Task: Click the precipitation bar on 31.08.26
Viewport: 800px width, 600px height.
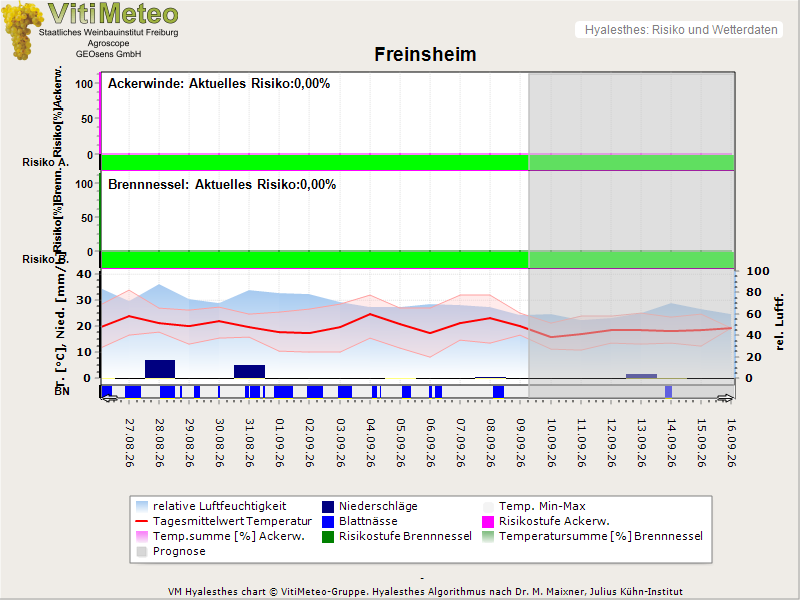Action: click(249, 371)
